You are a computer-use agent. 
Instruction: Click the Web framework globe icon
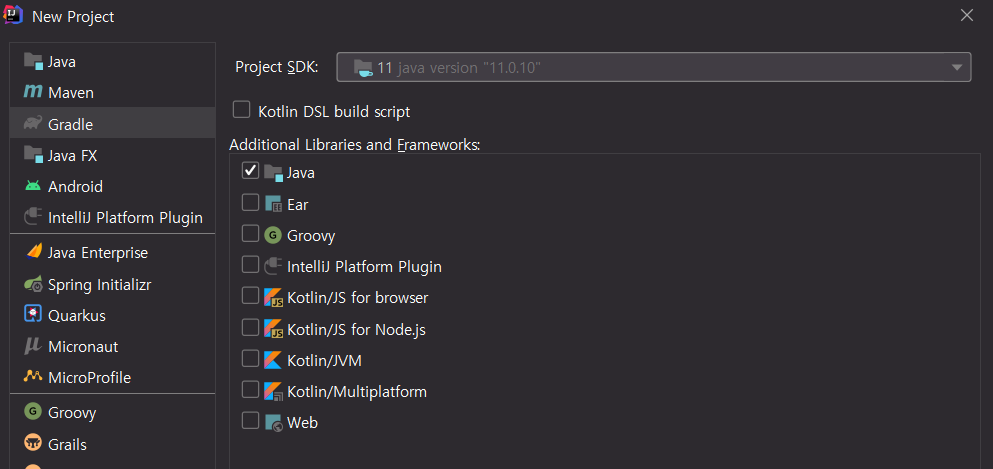click(274, 422)
